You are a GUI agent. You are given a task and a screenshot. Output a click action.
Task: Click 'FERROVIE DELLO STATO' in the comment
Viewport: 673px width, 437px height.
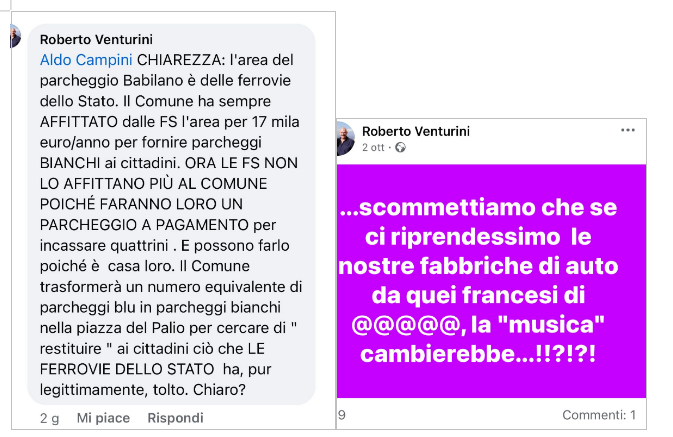click(x=127, y=369)
